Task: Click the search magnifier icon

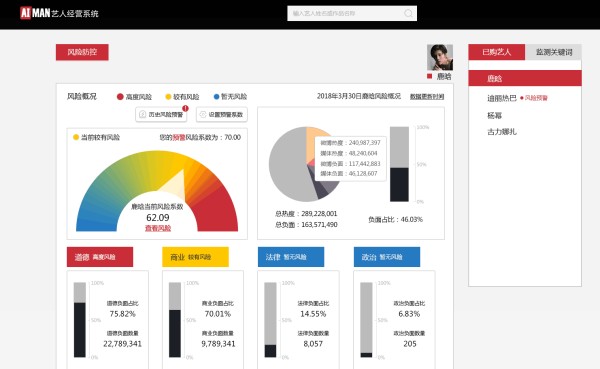Action: point(408,13)
